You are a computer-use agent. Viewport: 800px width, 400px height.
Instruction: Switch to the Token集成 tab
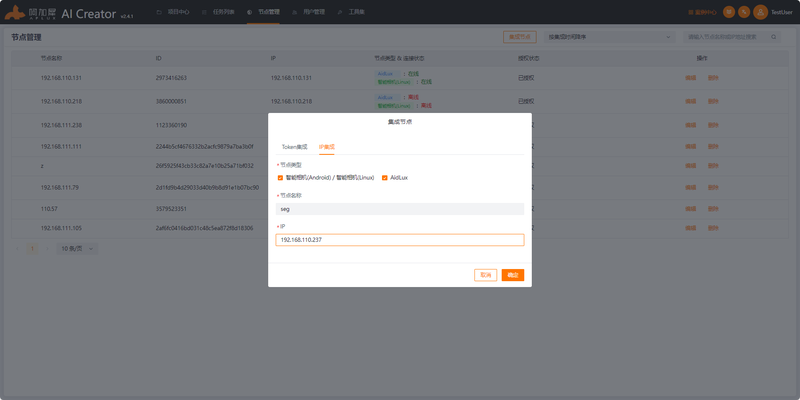(294, 147)
